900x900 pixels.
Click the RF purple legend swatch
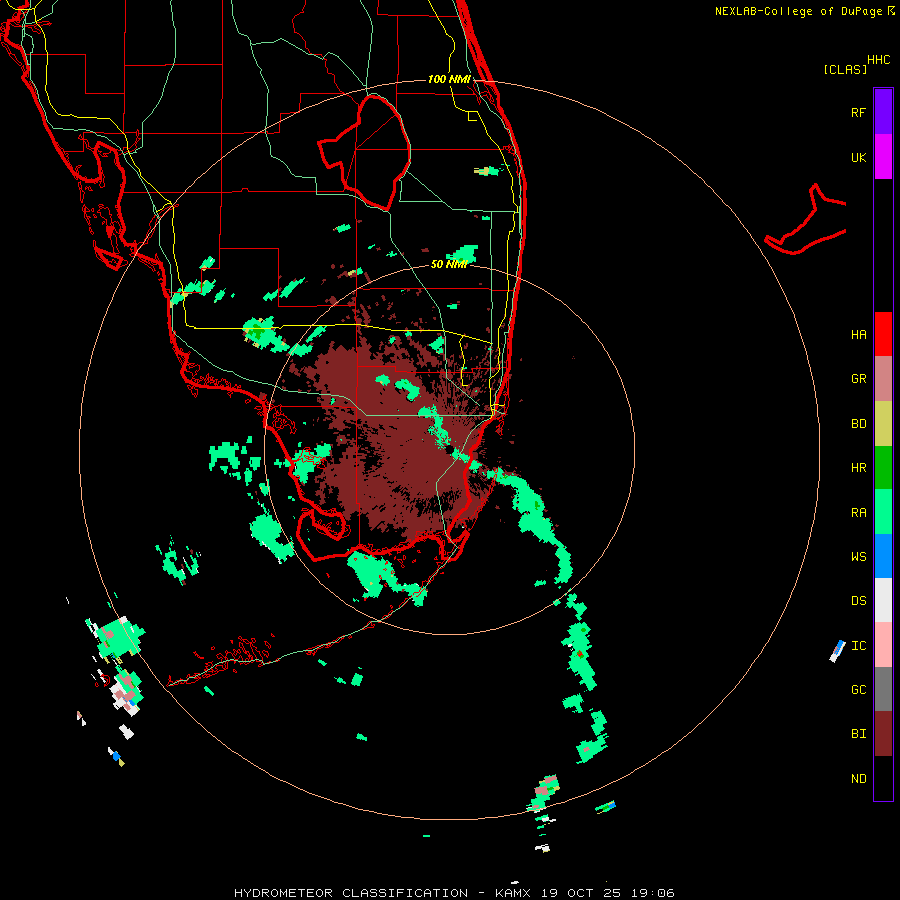[x=883, y=112]
